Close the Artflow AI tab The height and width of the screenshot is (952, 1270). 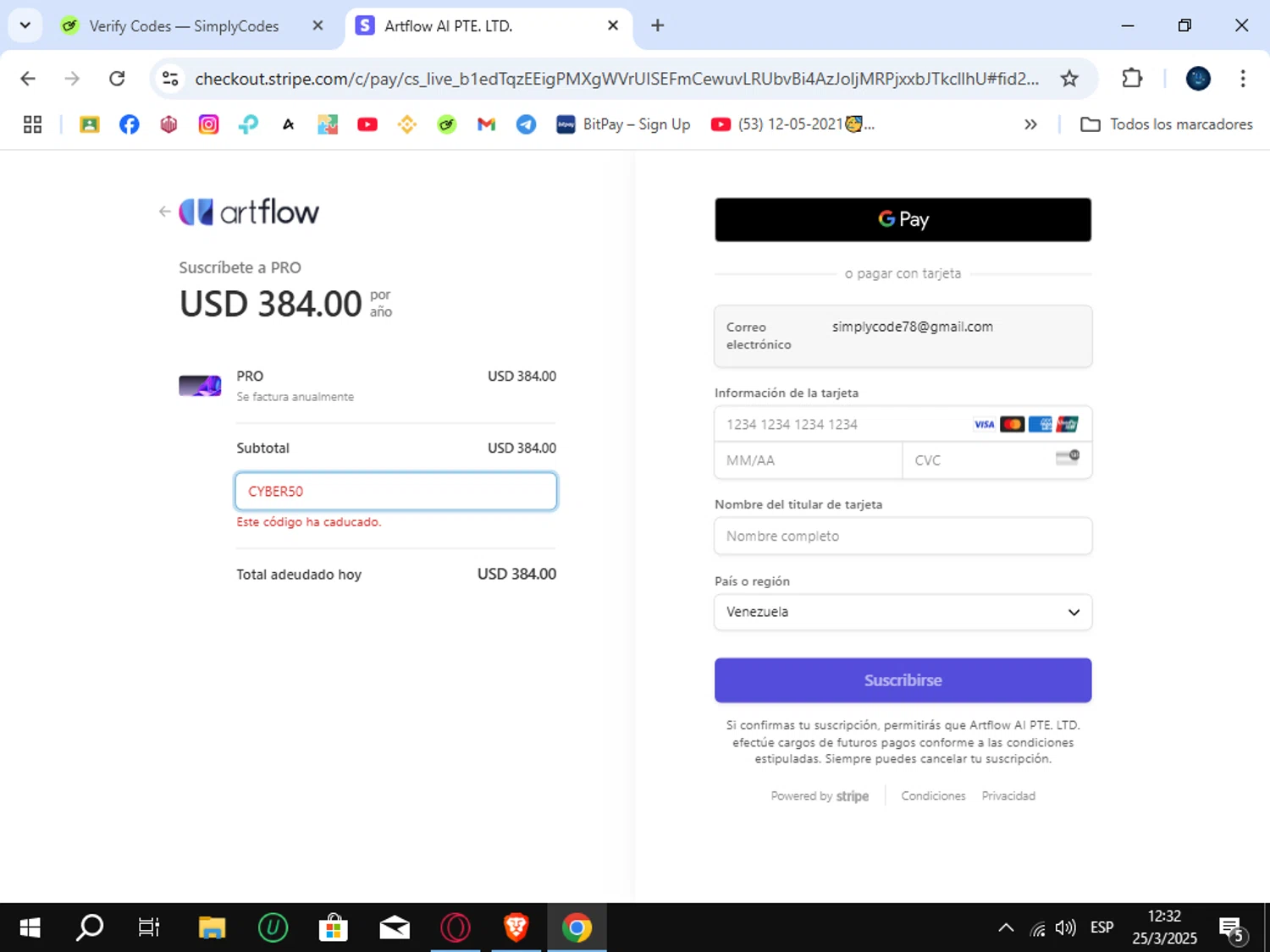pos(613,26)
